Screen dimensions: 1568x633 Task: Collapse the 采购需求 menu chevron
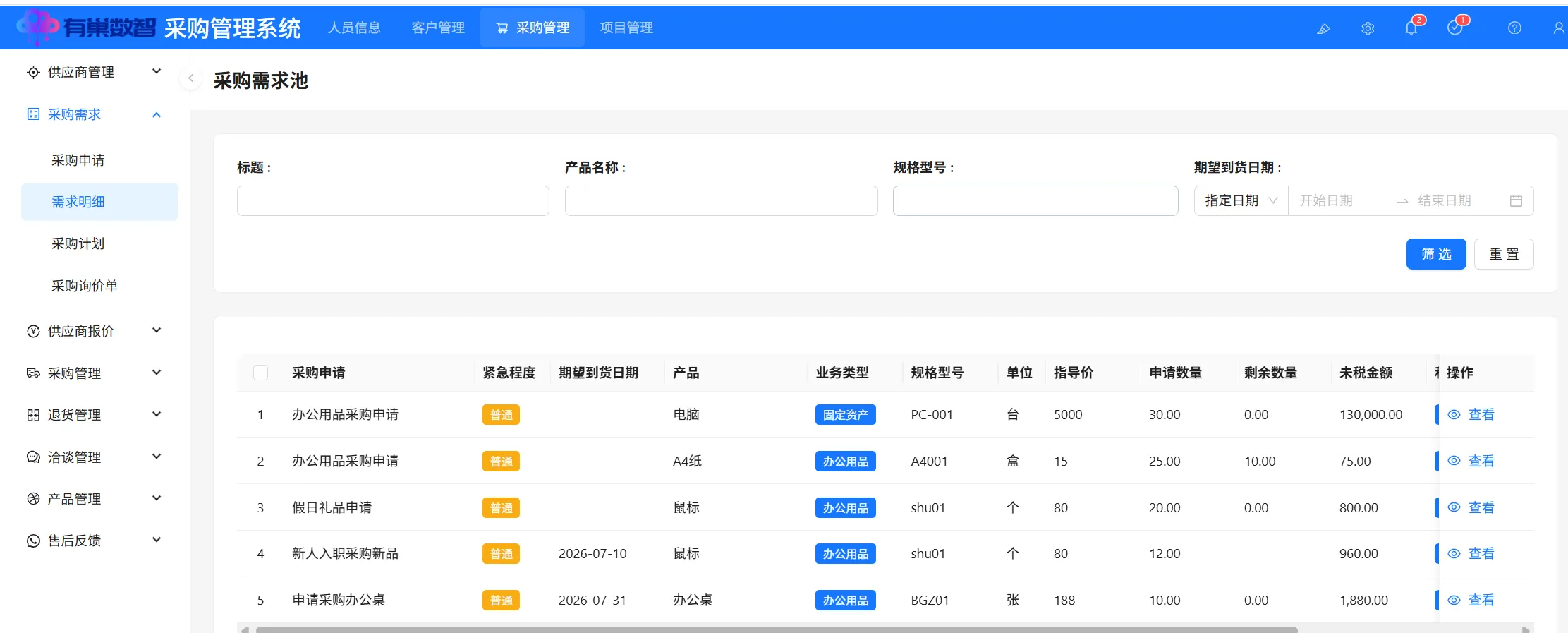click(157, 114)
